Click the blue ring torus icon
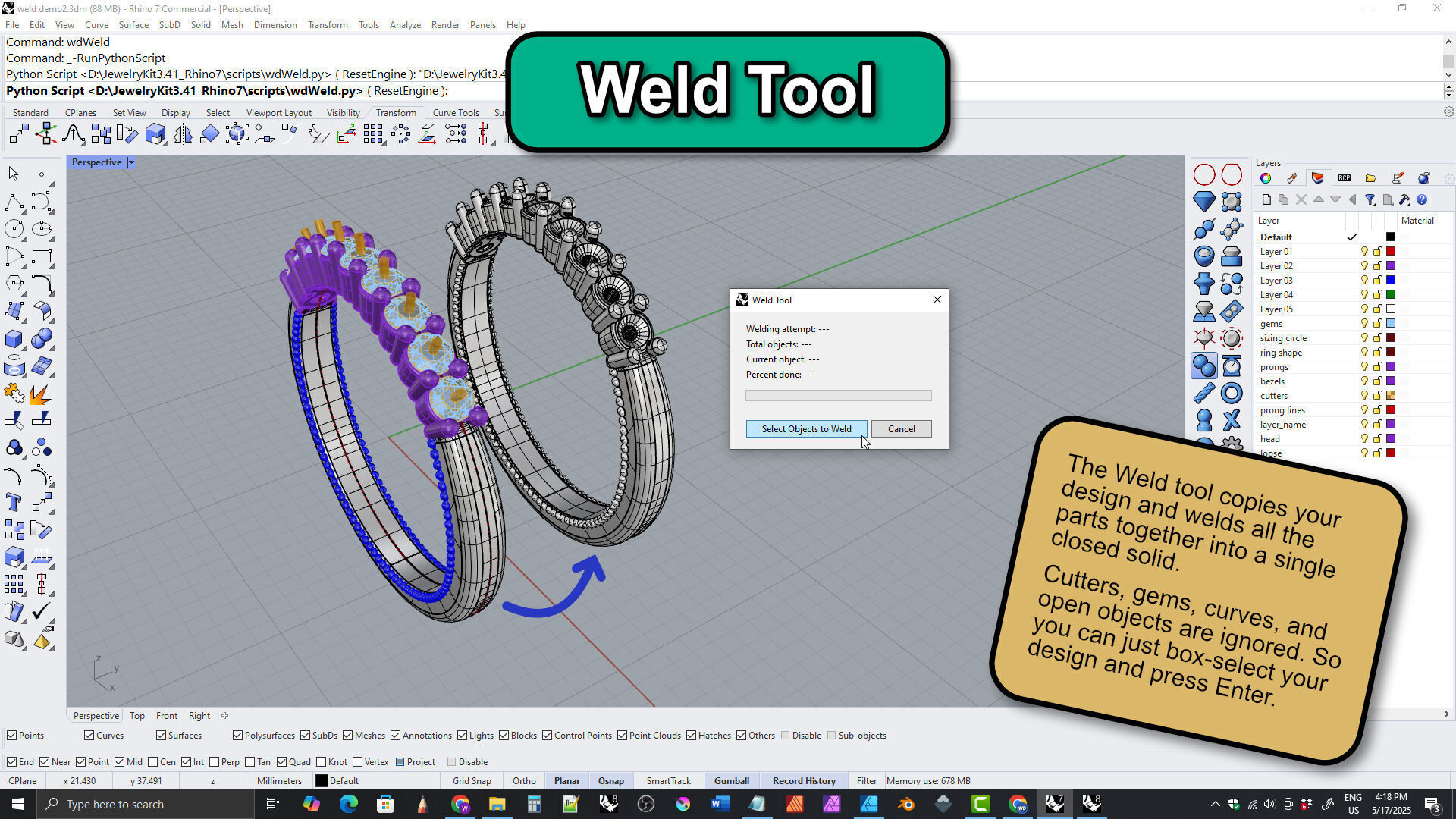The image size is (1456, 819). [x=1232, y=393]
